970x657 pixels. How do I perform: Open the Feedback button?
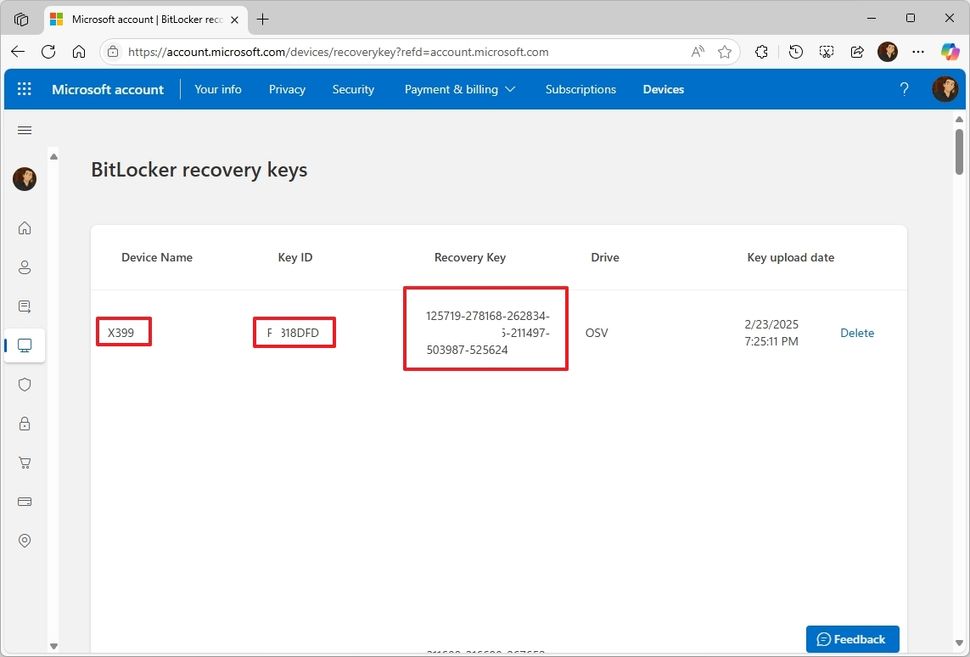click(852, 639)
